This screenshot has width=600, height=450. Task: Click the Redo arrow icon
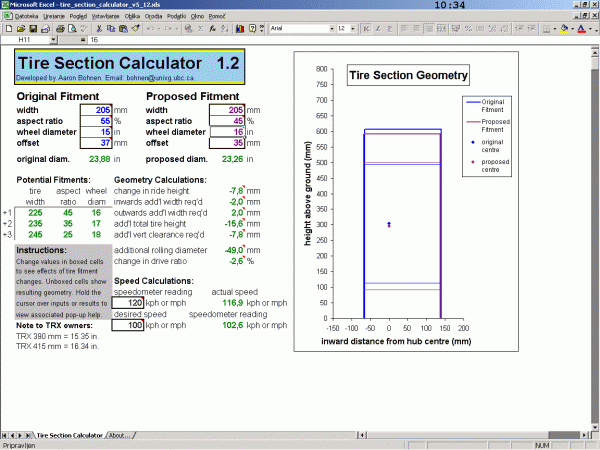168,28
